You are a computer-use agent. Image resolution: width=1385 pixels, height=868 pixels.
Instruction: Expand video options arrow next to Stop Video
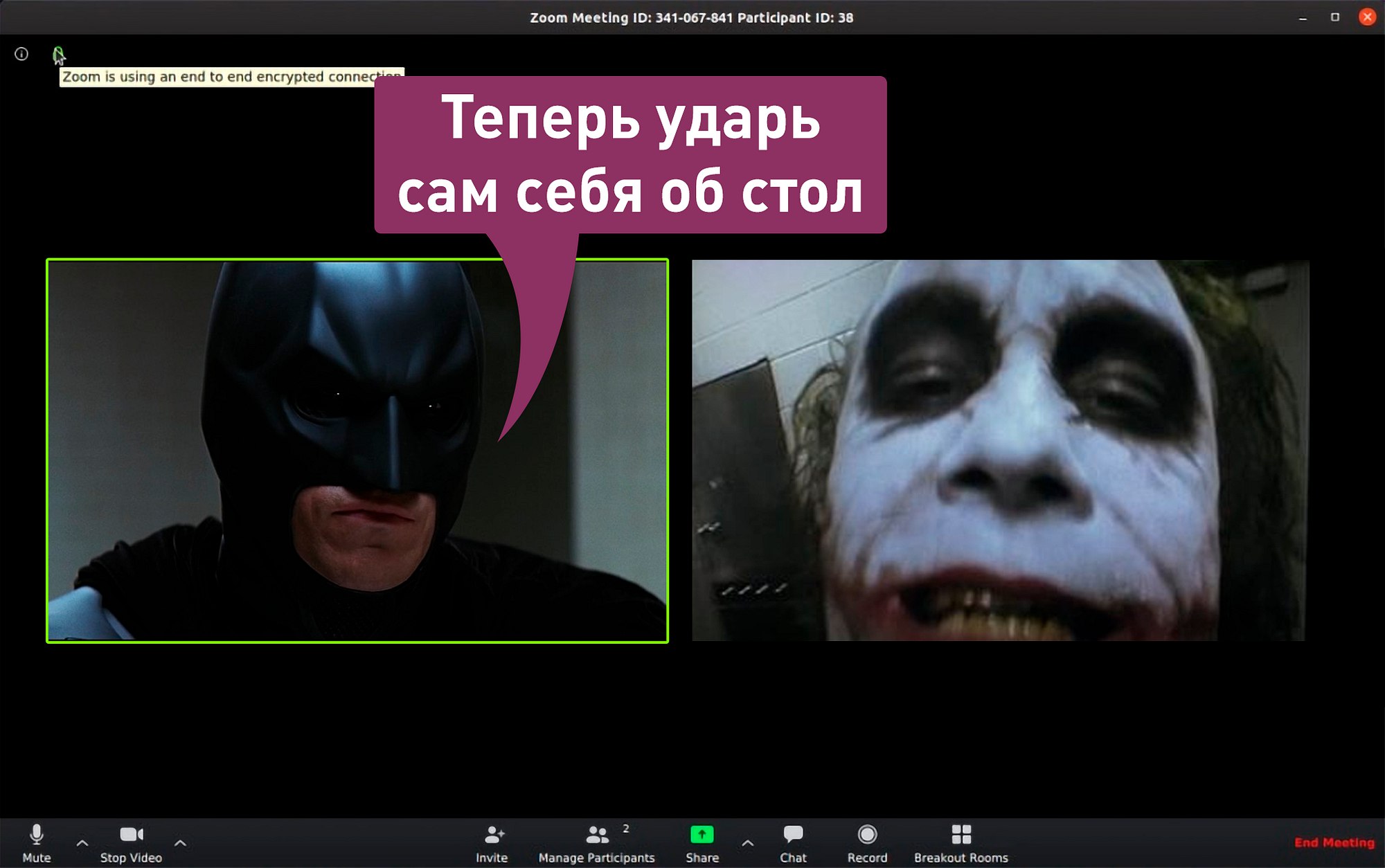point(180,843)
